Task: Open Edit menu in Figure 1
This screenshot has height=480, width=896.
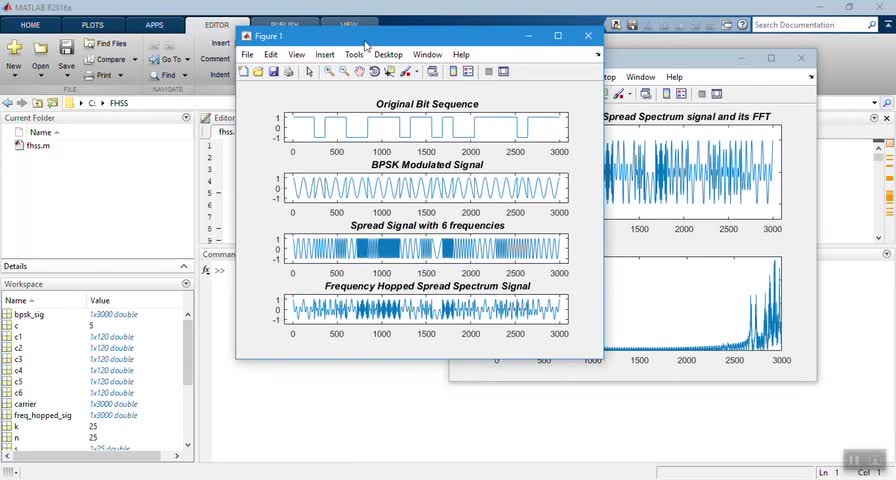Action: [x=271, y=55]
